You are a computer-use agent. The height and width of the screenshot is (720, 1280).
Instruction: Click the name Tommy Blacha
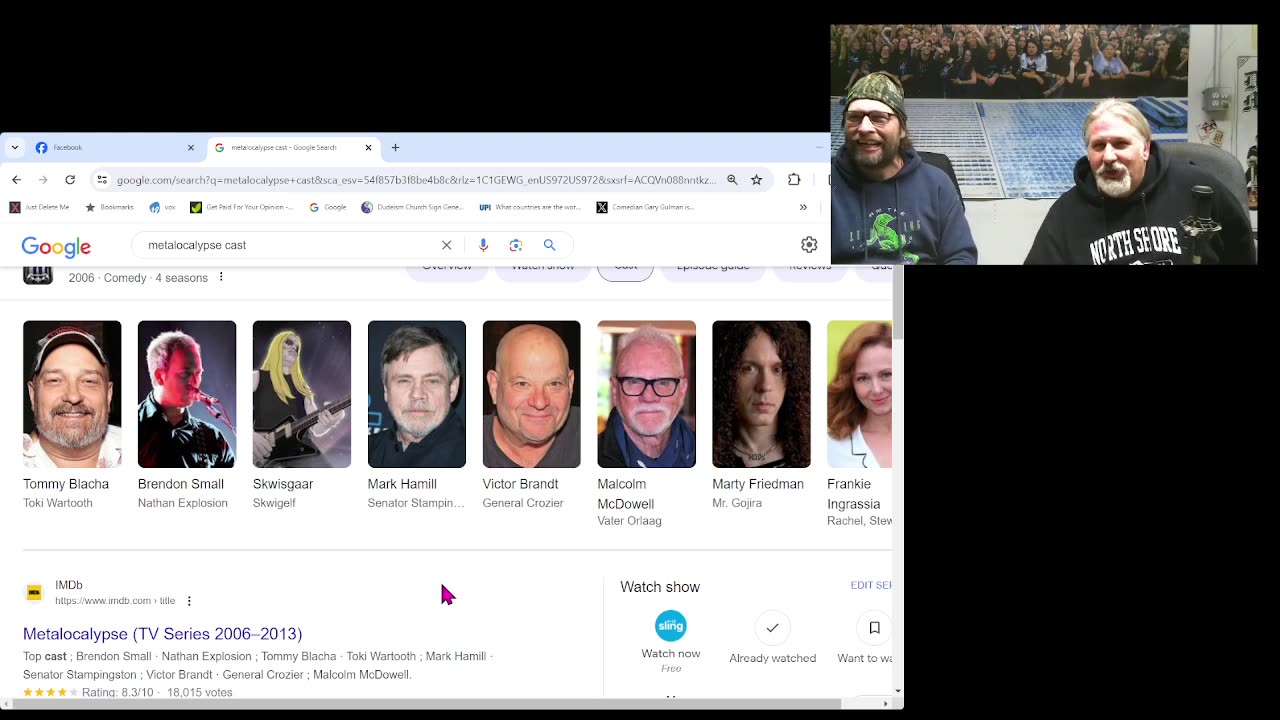(66, 484)
